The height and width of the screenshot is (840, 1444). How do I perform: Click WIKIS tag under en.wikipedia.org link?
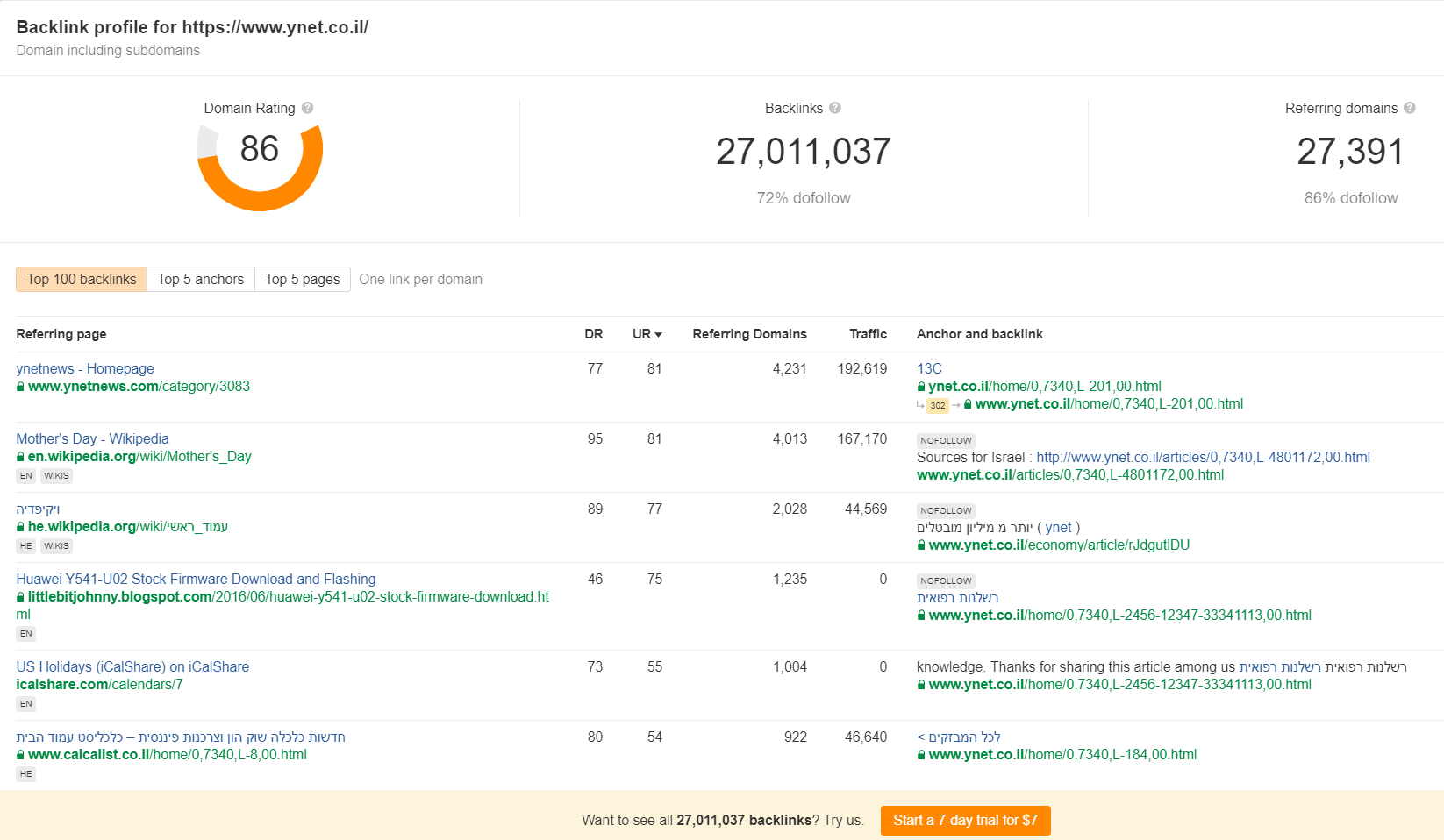56,476
